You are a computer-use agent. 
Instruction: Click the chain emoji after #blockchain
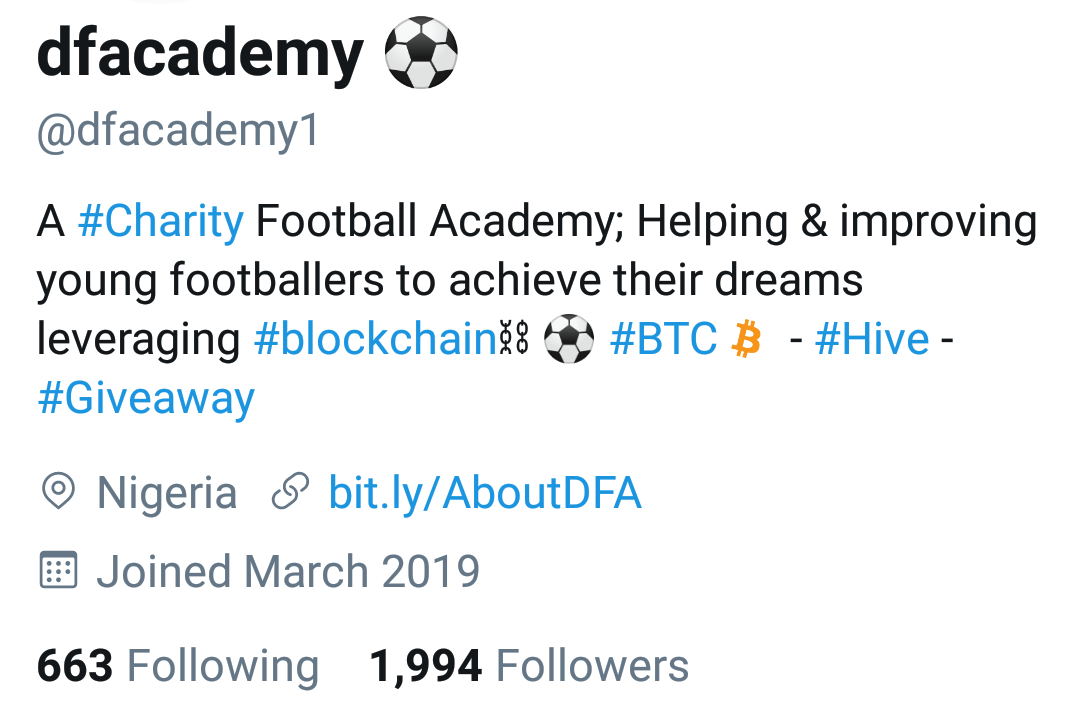tap(513, 341)
